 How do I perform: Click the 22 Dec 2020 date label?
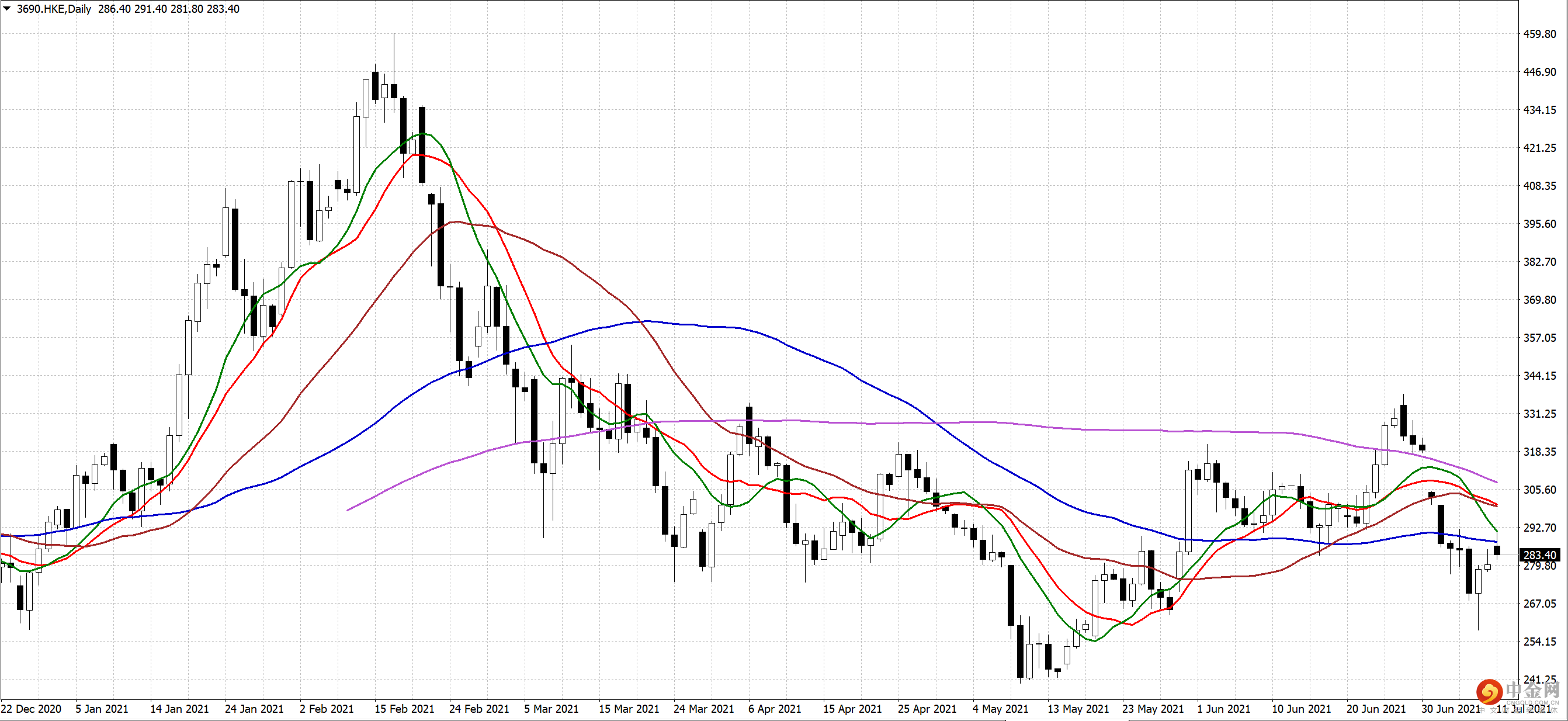(x=31, y=709)
